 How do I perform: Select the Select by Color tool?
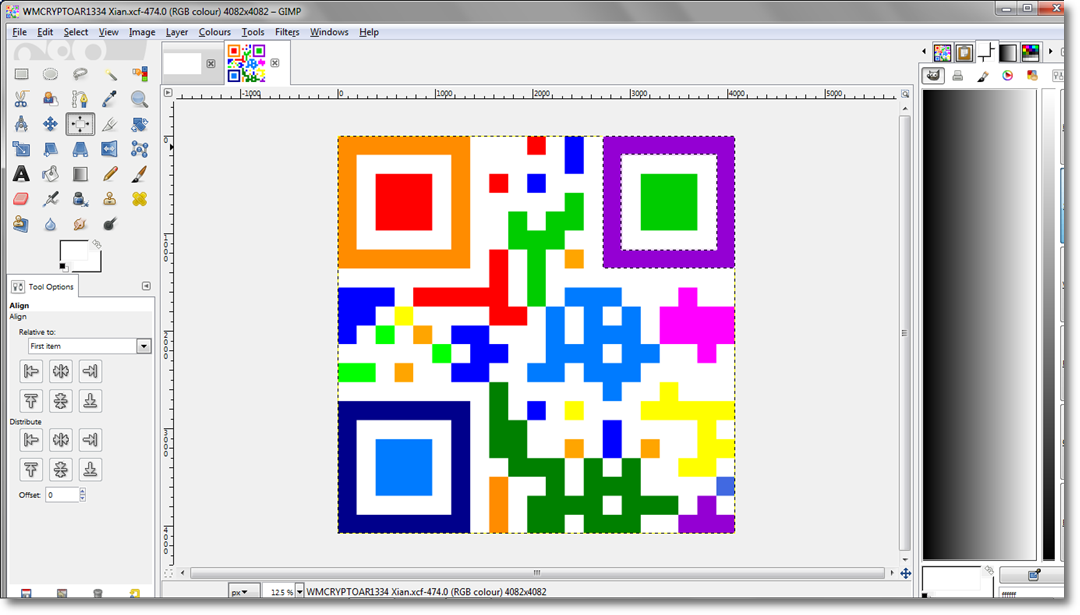coord(139,74)
